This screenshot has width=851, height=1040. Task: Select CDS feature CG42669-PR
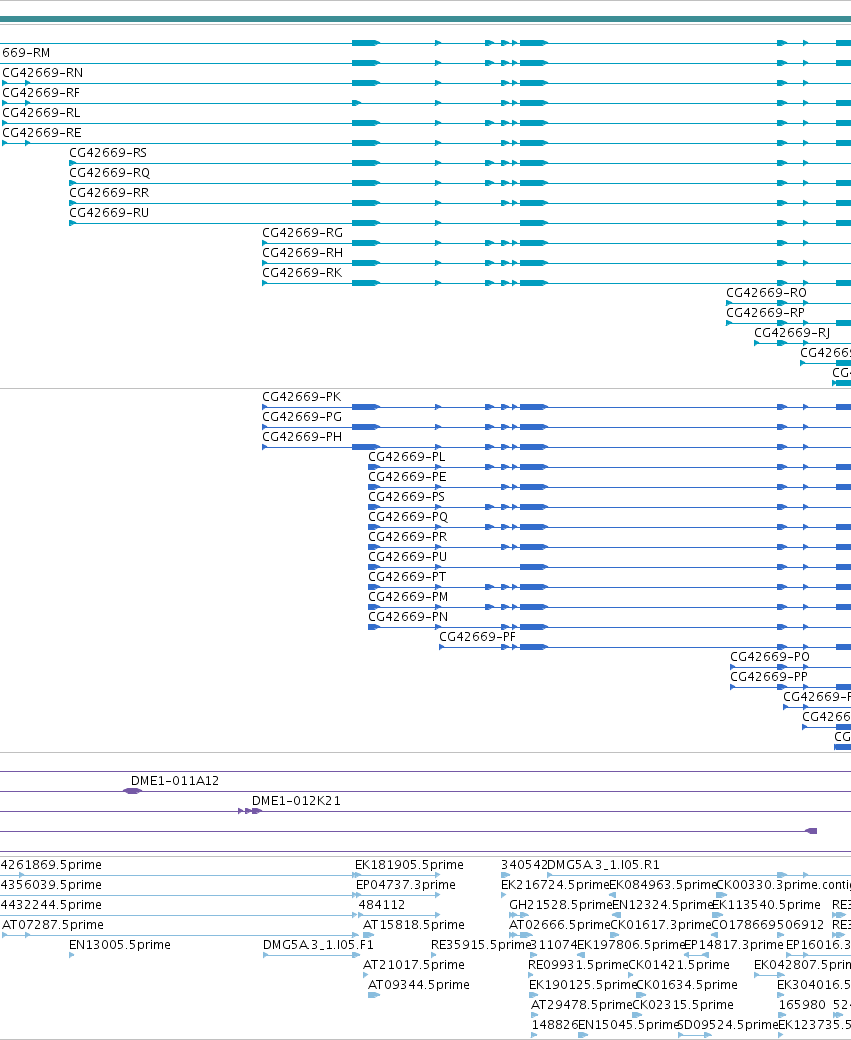tap(408, 536)
